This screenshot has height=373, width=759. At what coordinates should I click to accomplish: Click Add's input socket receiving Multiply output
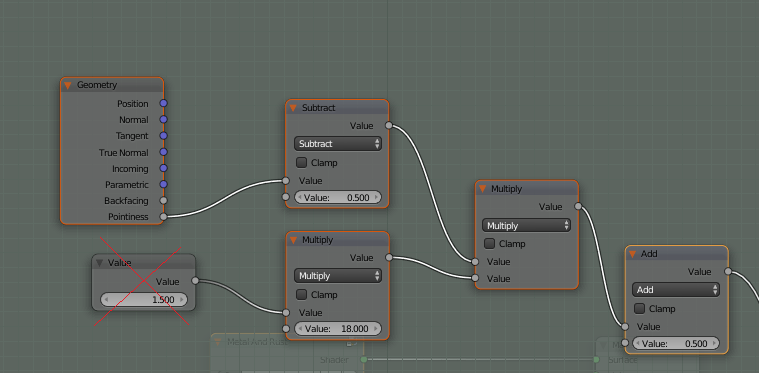coord(625,327)
